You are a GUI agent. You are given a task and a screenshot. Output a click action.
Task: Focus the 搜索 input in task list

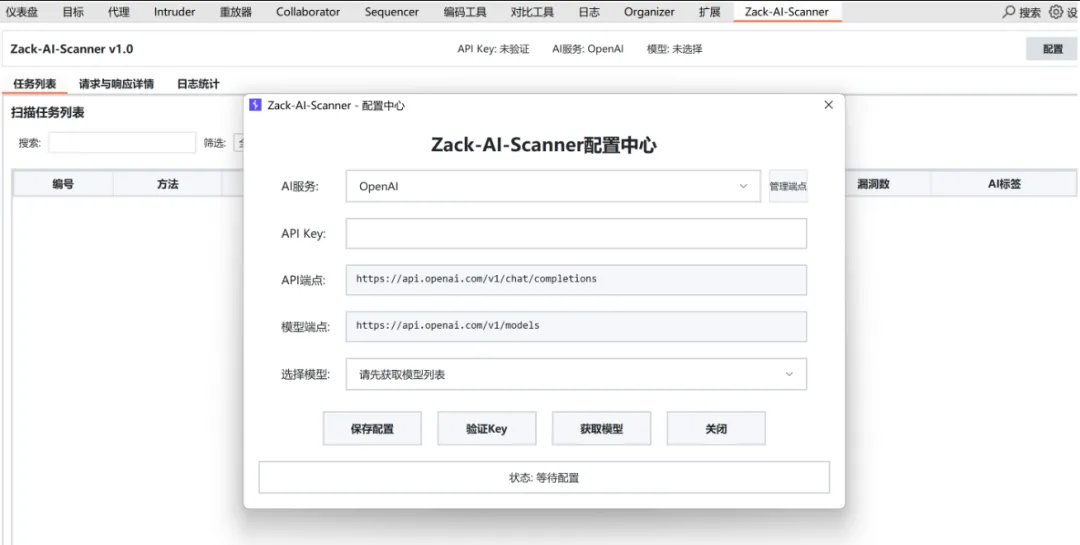click(122, 143)
